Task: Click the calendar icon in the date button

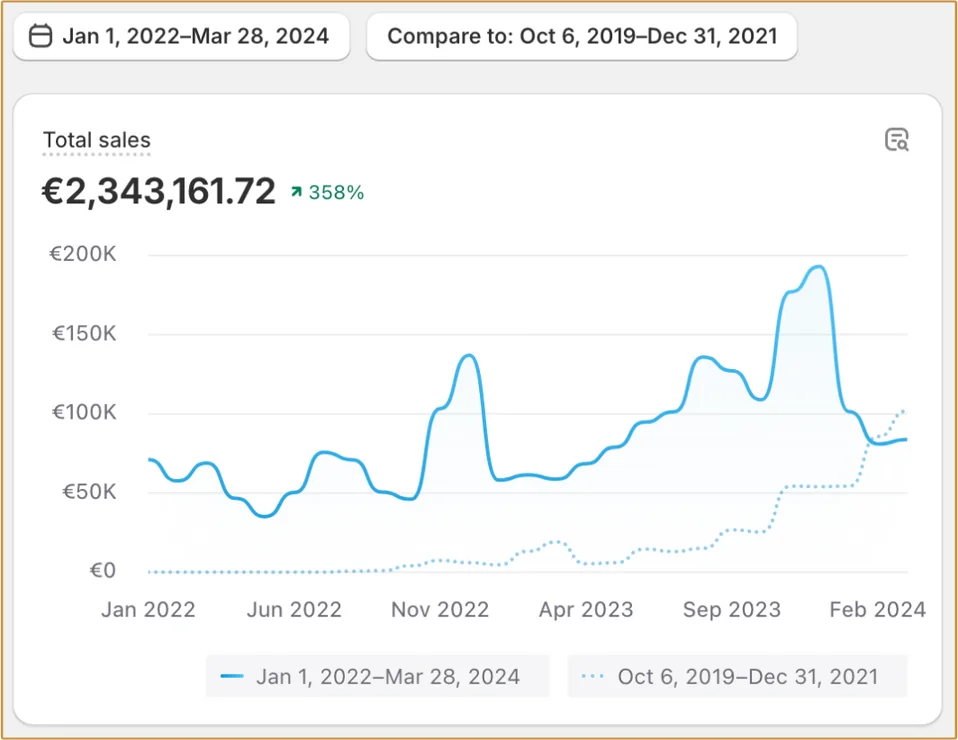Action: (x=40, y=35)
